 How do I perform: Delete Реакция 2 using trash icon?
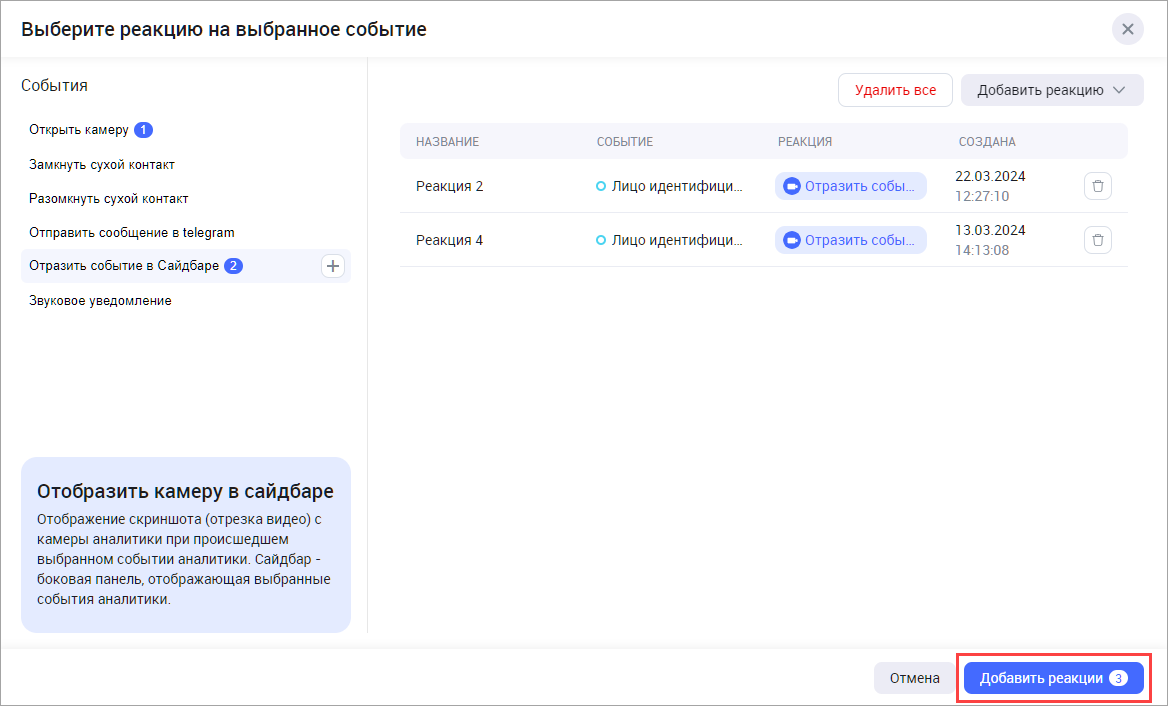[x=1098, y=186]
